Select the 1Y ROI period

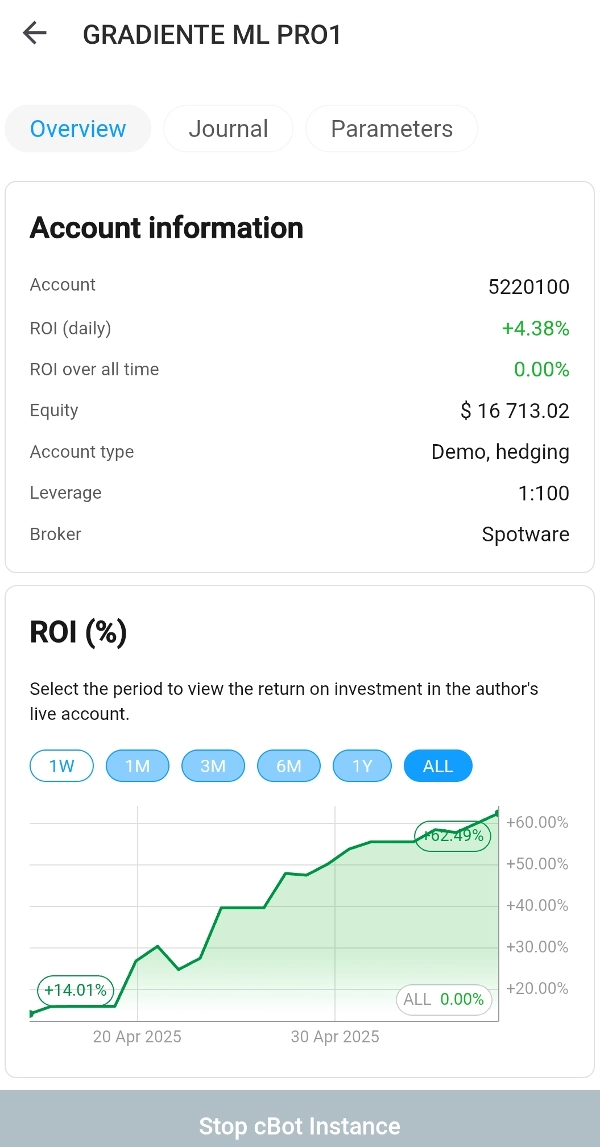362,766
